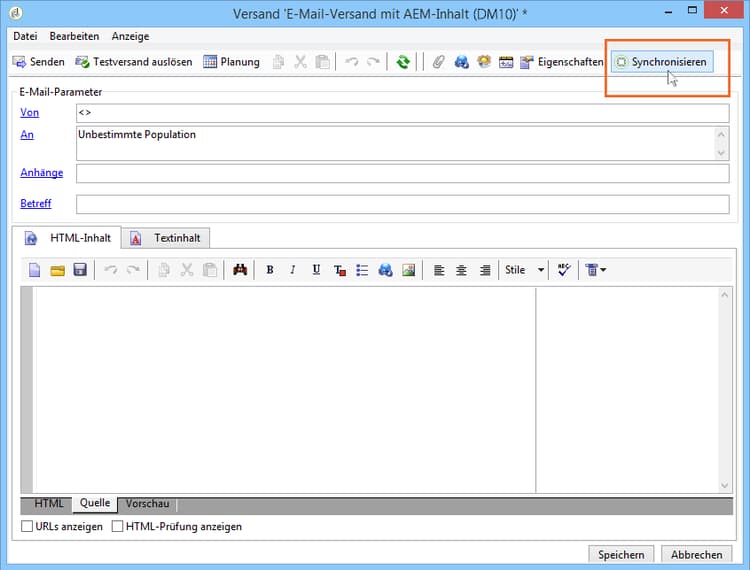Viewport: 750px width, 570px height.
Task: Click the Anhänge link
Action: click(42, 173)
